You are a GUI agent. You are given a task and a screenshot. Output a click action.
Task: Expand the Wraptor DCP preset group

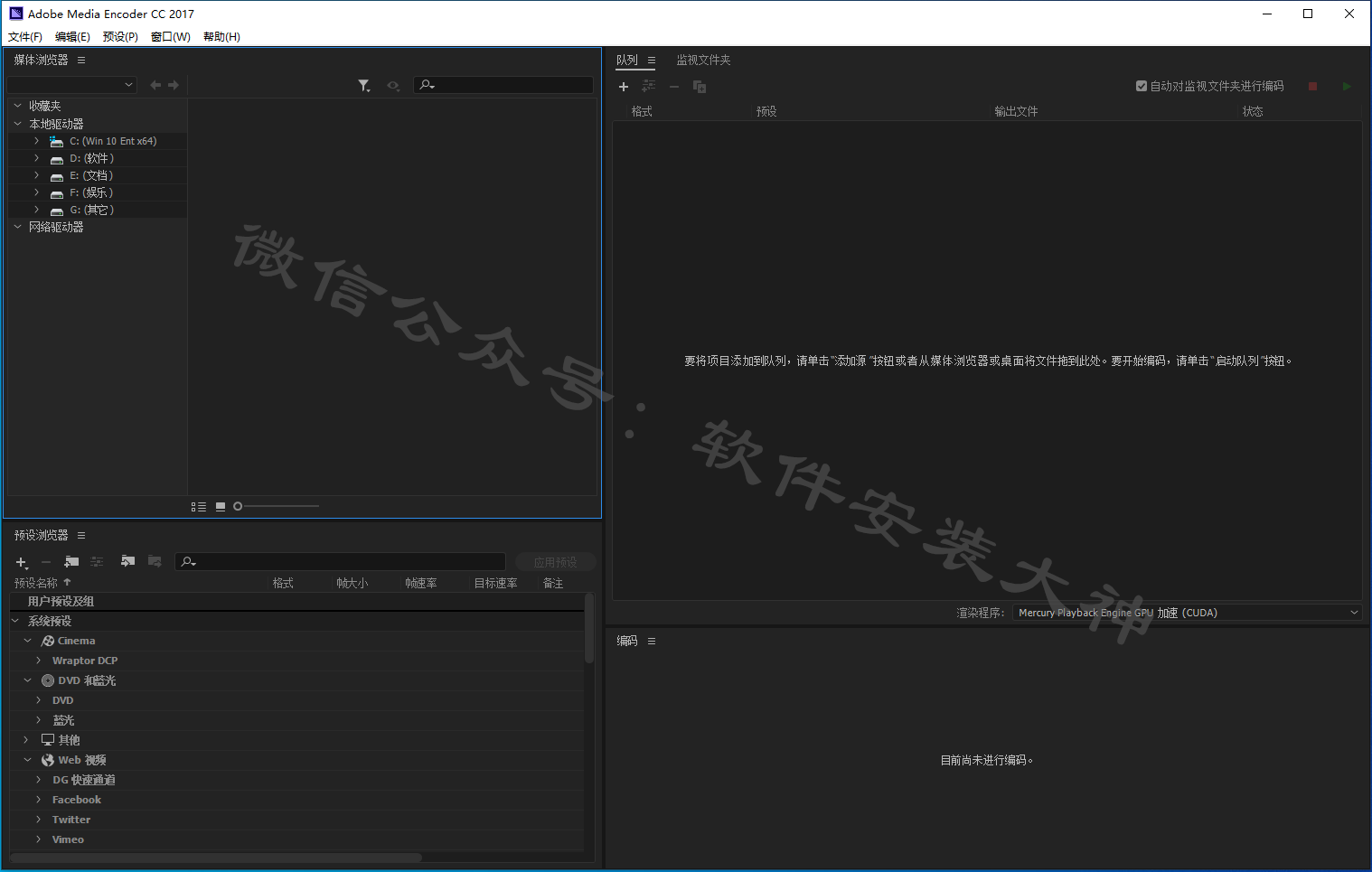click(38, 661)
